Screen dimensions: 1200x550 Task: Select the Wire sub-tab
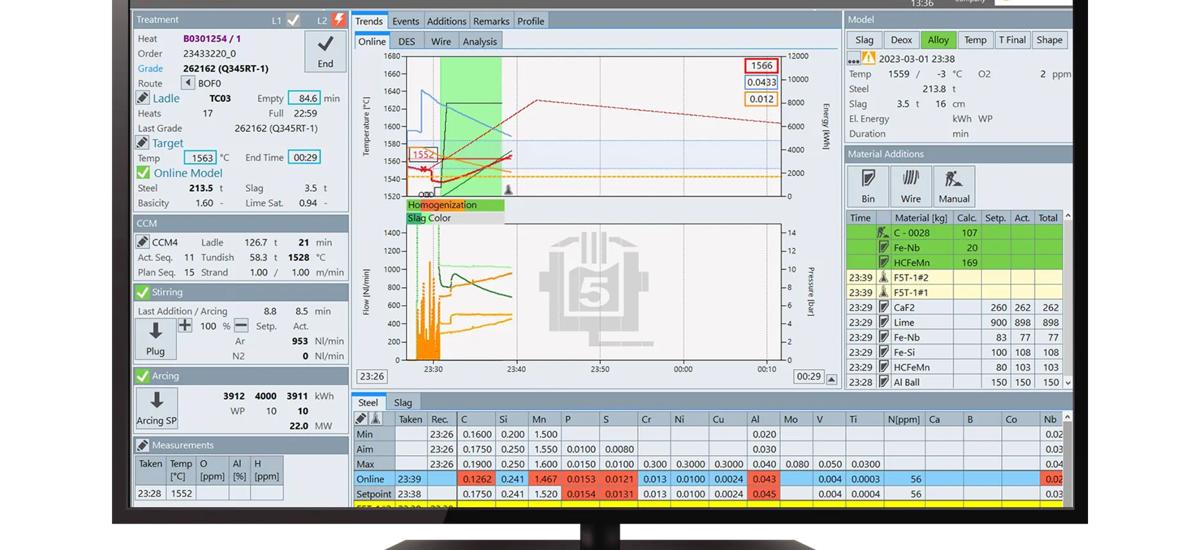click(441, 42)
